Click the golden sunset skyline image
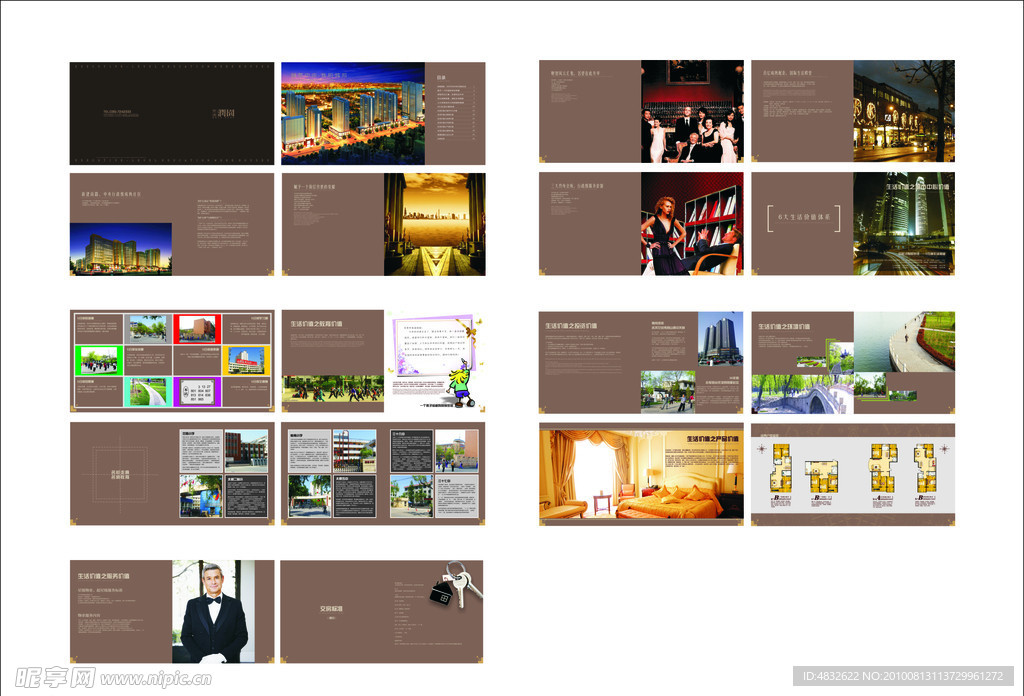 point(434,224)
